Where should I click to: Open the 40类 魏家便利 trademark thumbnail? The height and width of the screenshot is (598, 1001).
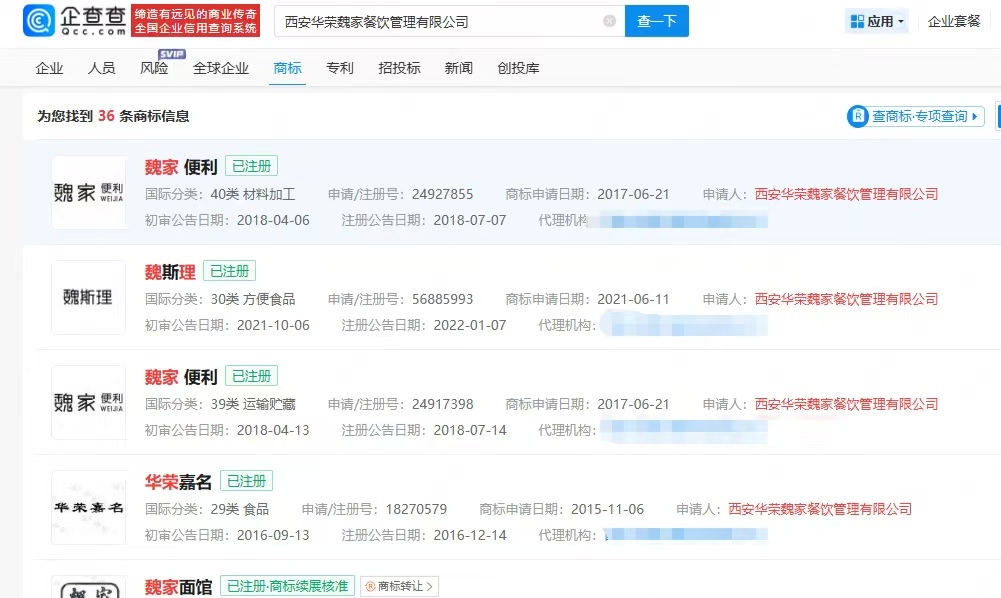(x=89, y=192)
